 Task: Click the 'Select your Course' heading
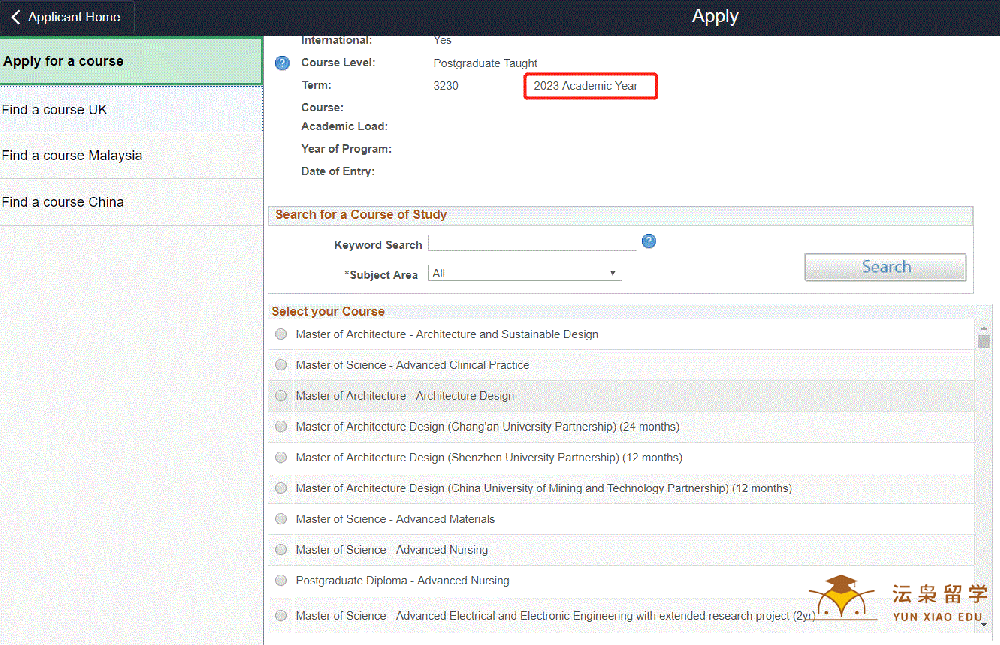[x=328, y=311]
